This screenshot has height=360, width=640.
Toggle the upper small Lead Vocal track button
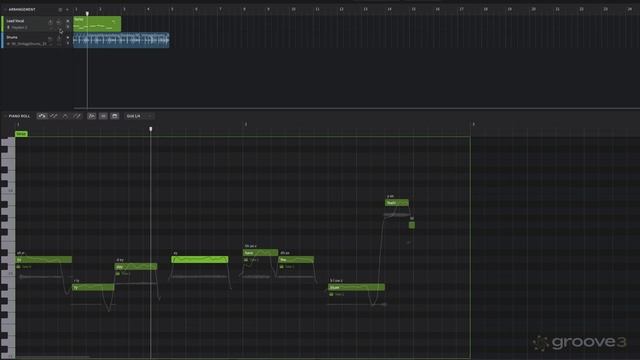pos(68,21)
